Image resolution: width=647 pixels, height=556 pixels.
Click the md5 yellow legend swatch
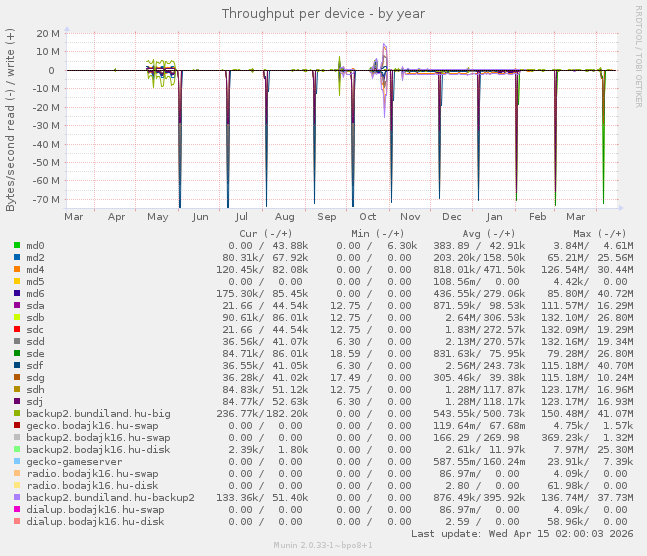(x=17, y=281)
